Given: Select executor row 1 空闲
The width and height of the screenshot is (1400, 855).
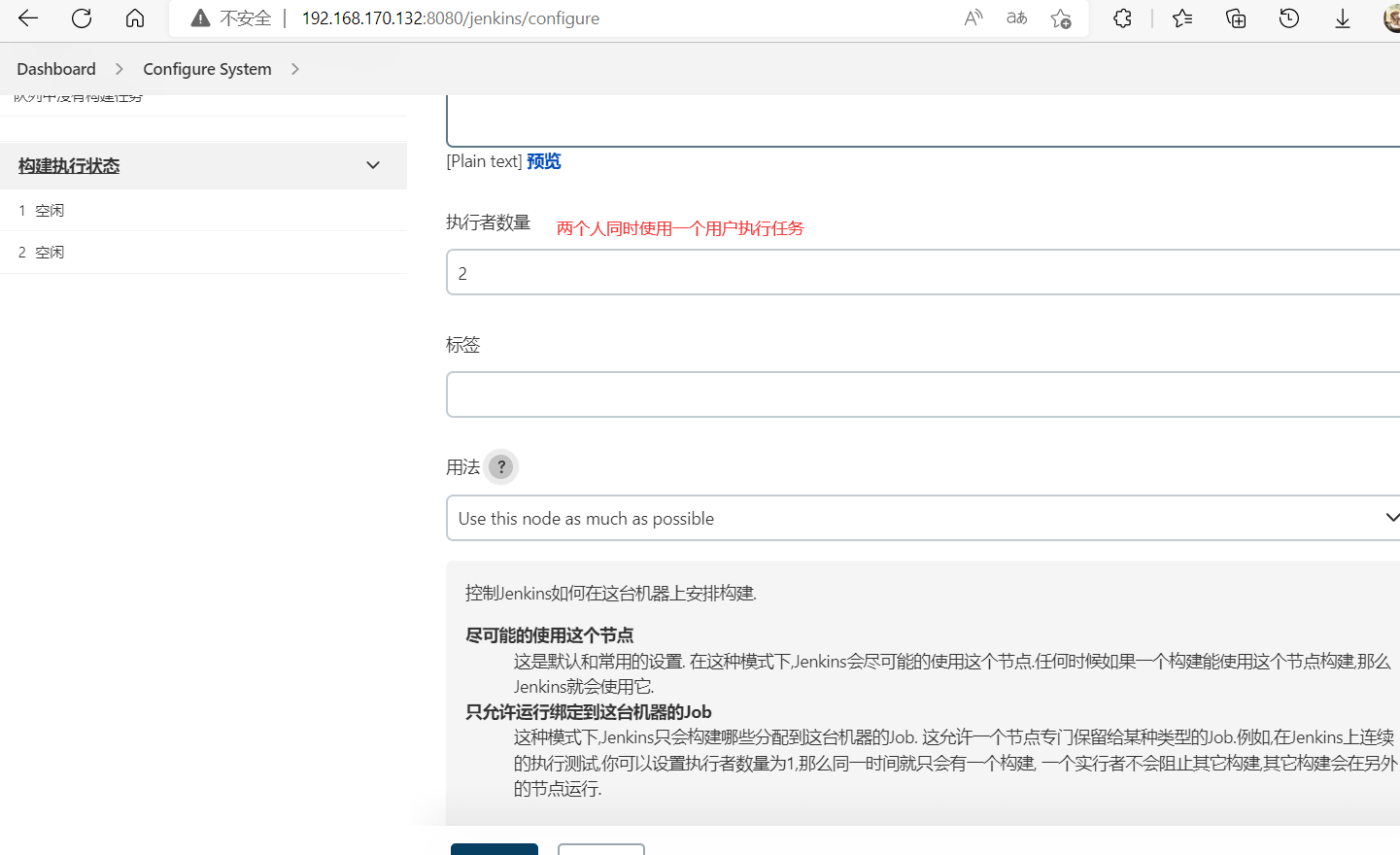Looking at the screenshot, I should pyautogui.click(x=203, y=210).
